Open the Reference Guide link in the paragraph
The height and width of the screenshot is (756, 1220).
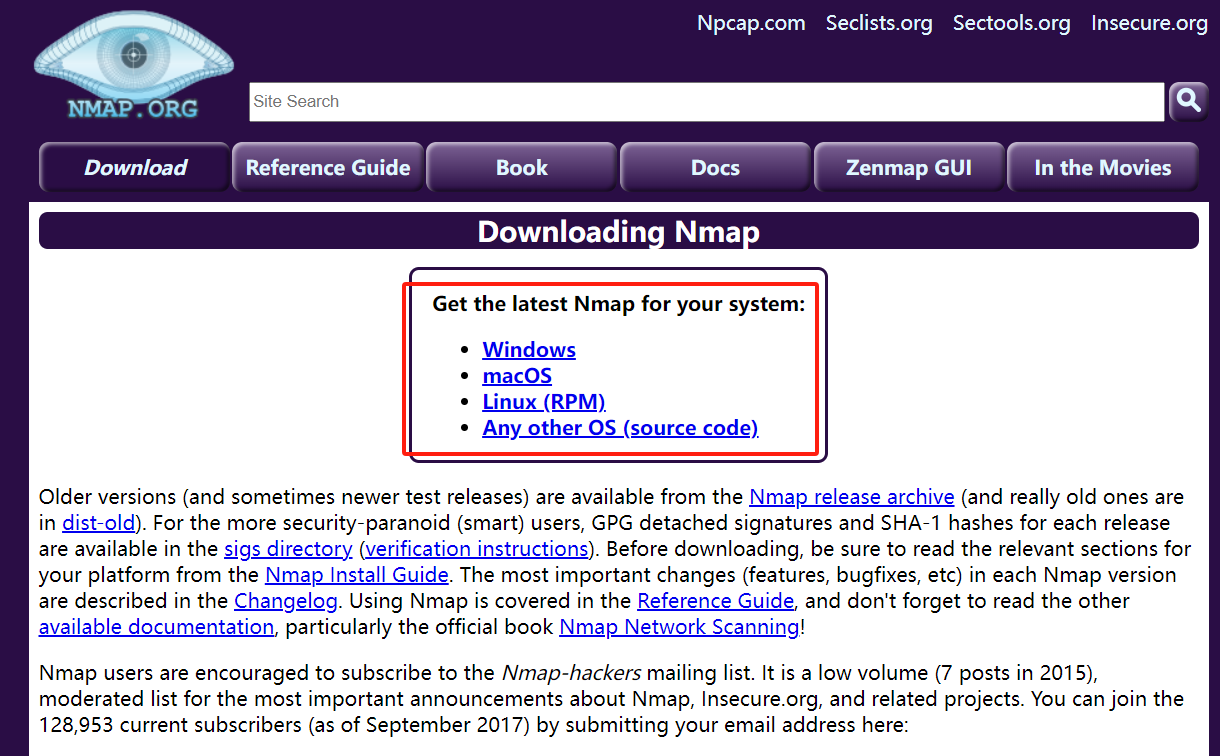point(716,601)
